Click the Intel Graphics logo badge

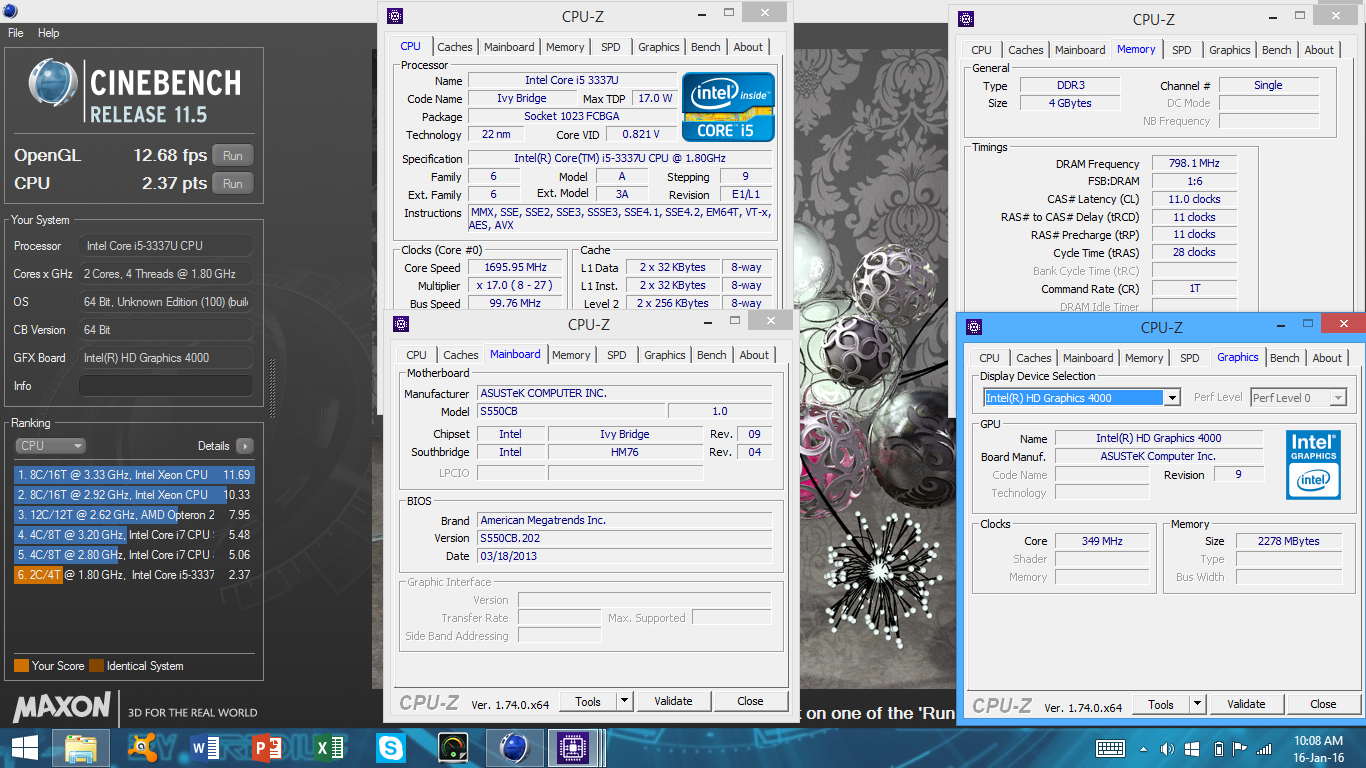coord(1313,465)
